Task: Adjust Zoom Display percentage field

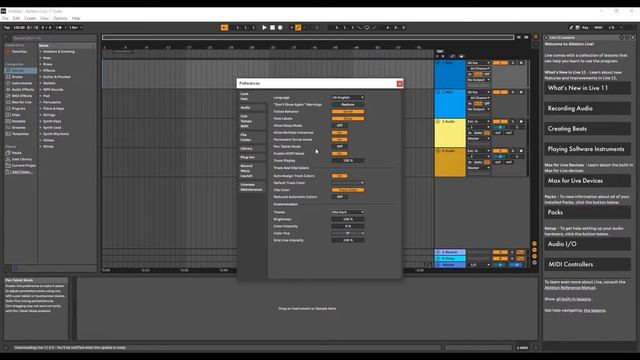Action: tap(348, 160)
